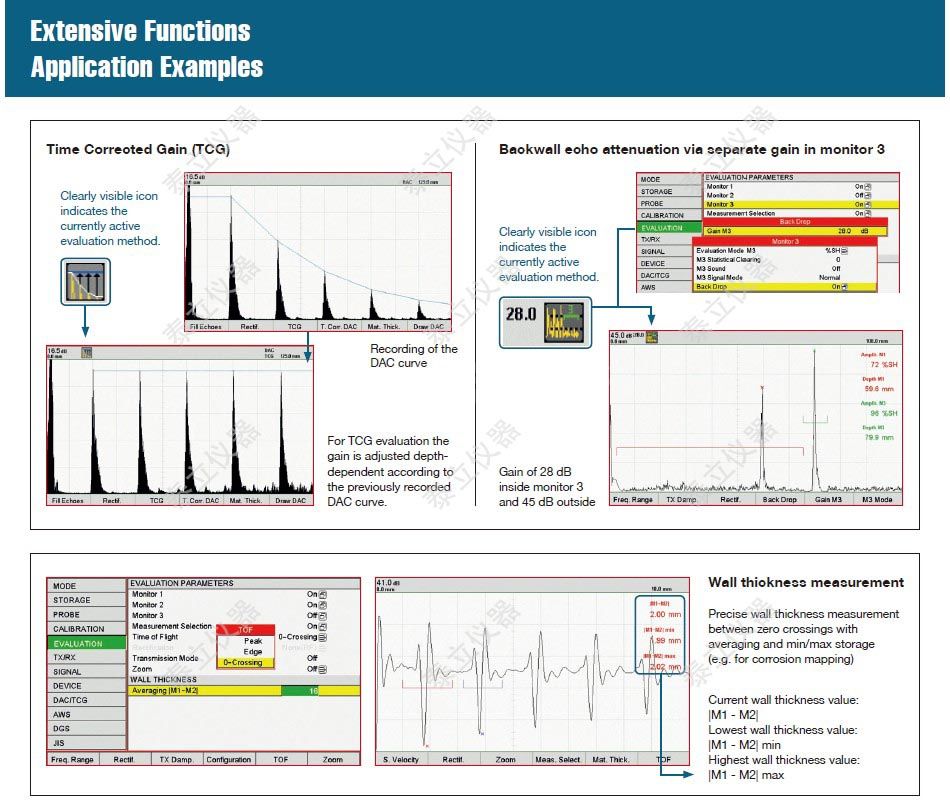Choose Peak in the TOF popup list
The height and width of the screenshot is (807, 950).
(x=253, y=641)
